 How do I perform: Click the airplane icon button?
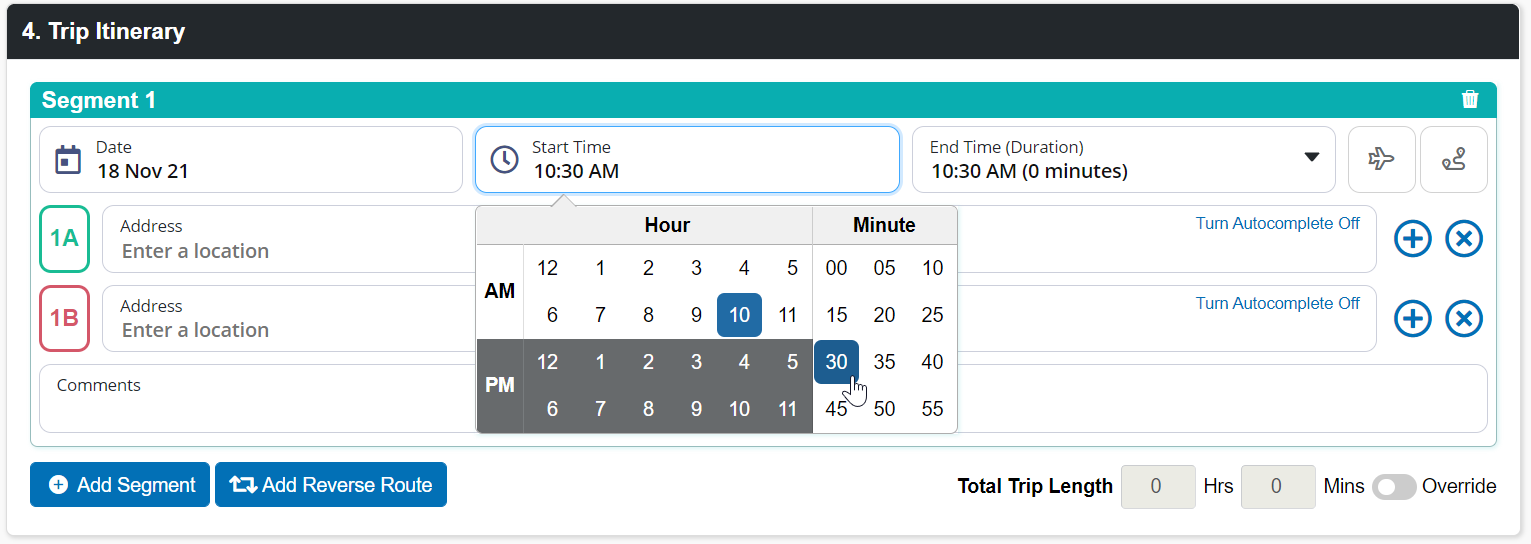tap(1381, 159)
